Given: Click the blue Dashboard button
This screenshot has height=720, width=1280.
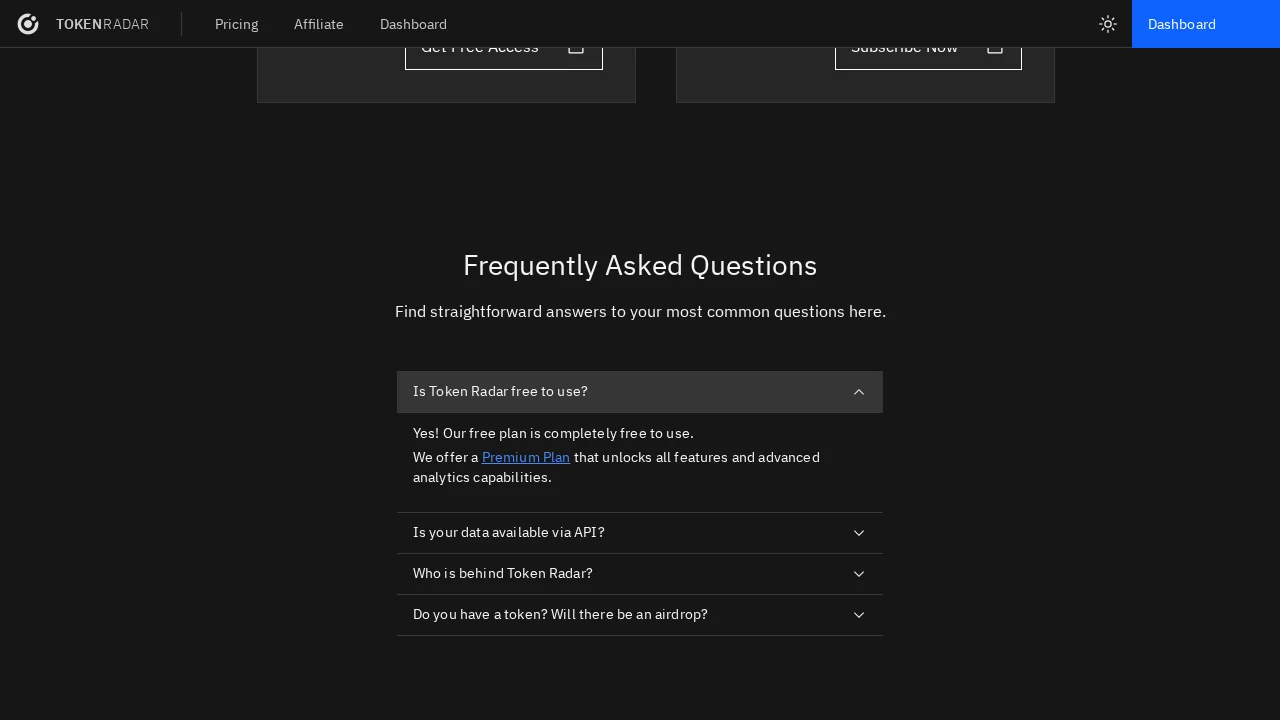Looking at the screenshot, I should pos(1182,24).
